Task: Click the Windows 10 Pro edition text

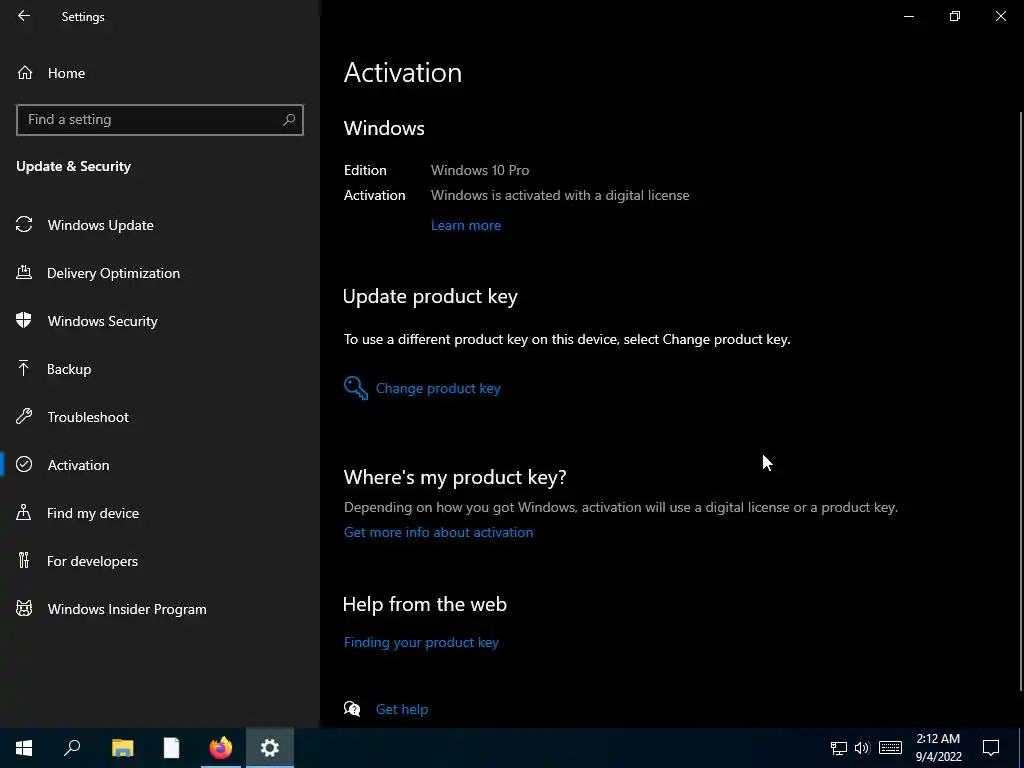Action: [480, 170]
